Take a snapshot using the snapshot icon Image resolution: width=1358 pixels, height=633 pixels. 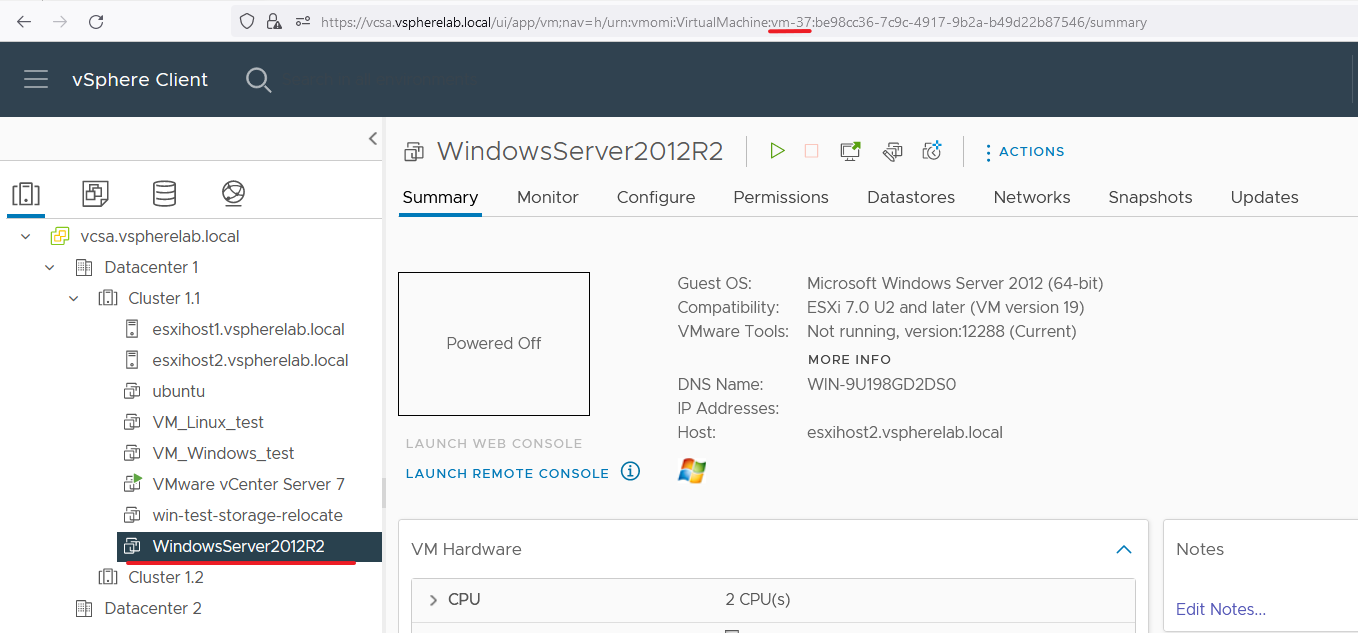pos(931,150)
